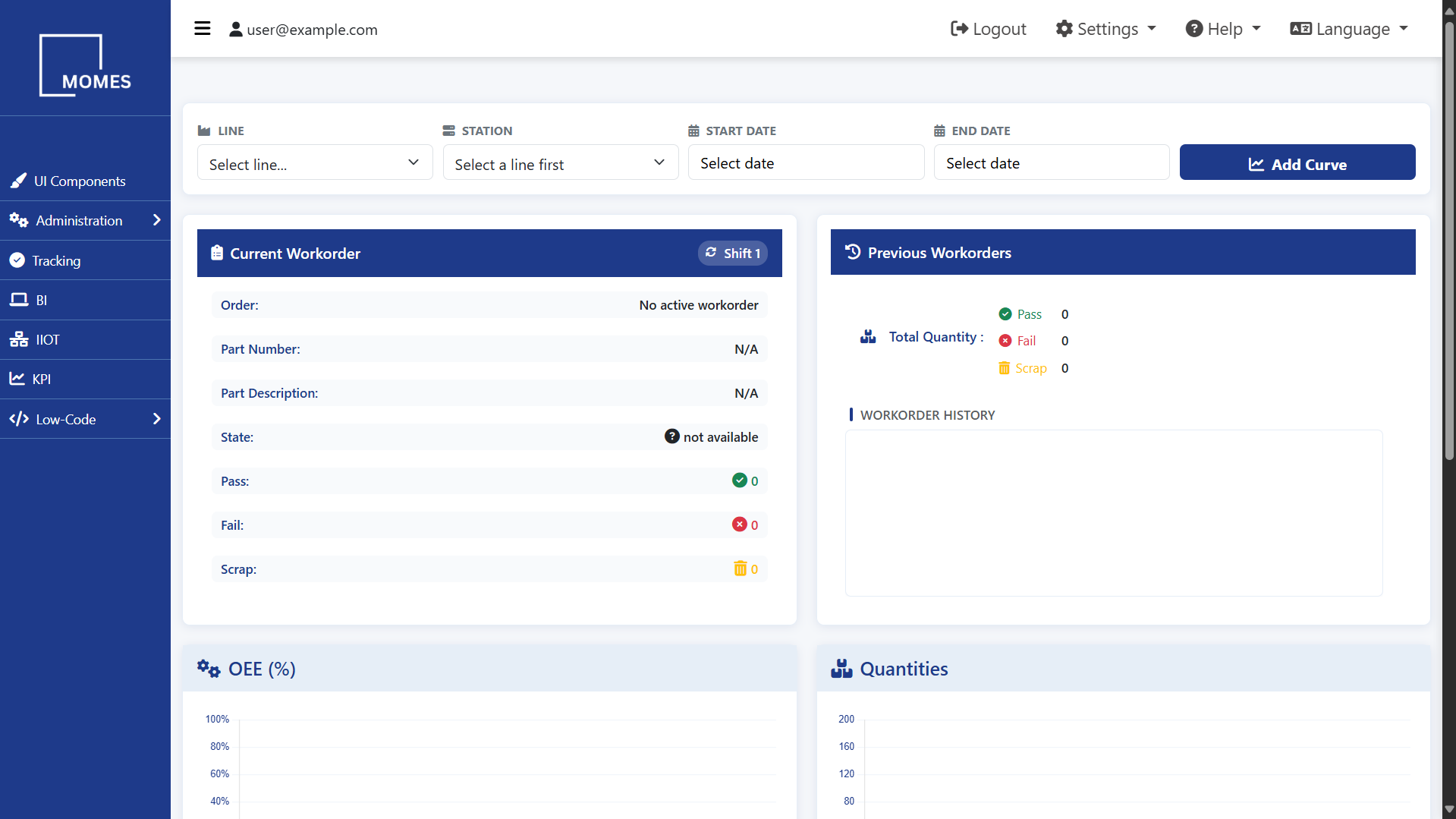Image resolution: width=1456 pixels, height=819 pixels.
Task: Click the Administration gears icon
Action: (x=19, y=220)
